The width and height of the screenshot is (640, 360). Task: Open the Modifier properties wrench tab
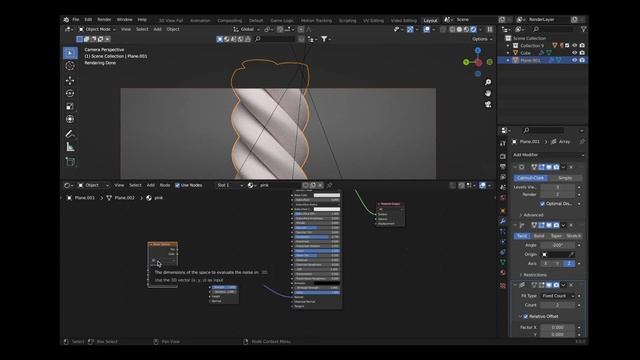click(503, 221)
